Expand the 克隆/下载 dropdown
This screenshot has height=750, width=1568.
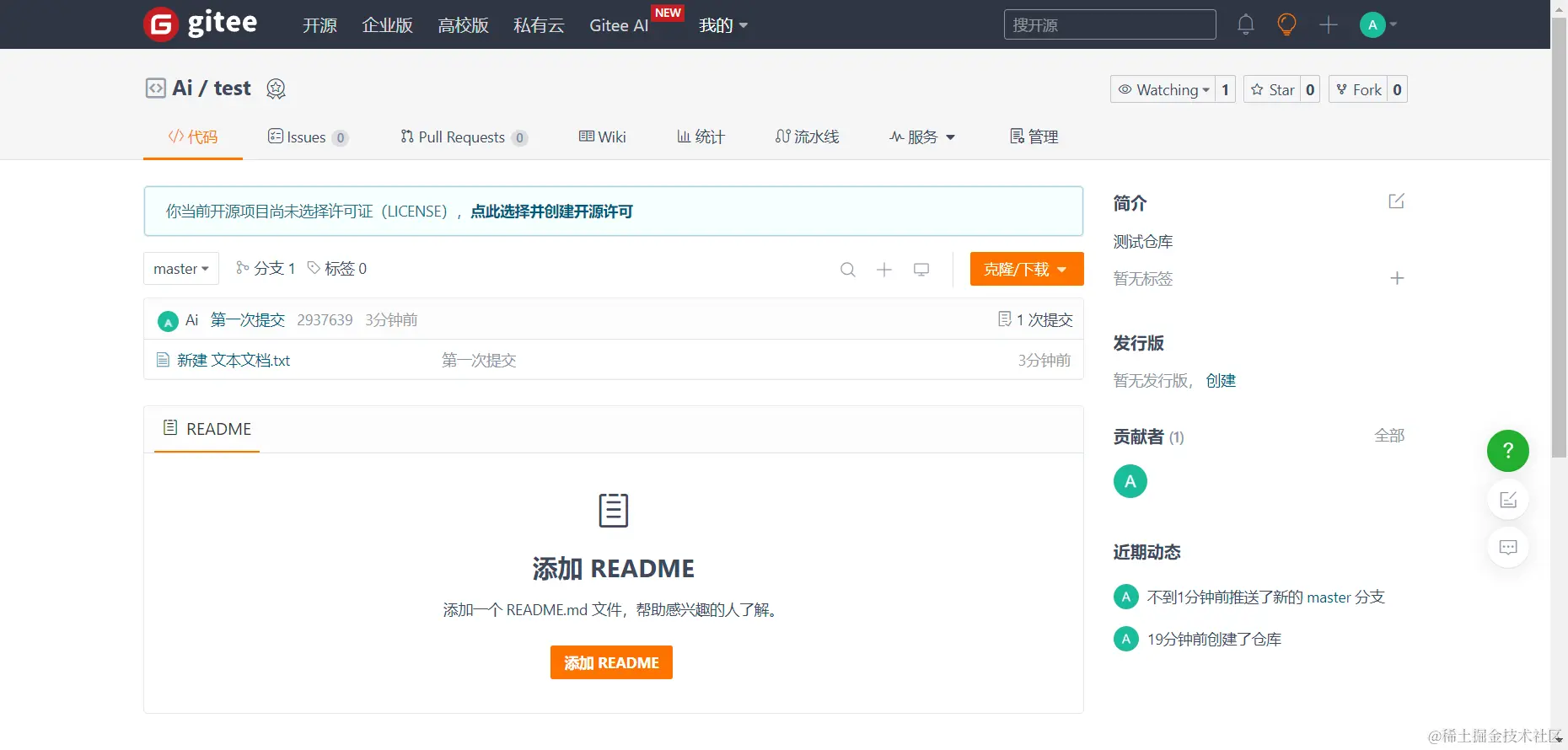(1027, 269)
